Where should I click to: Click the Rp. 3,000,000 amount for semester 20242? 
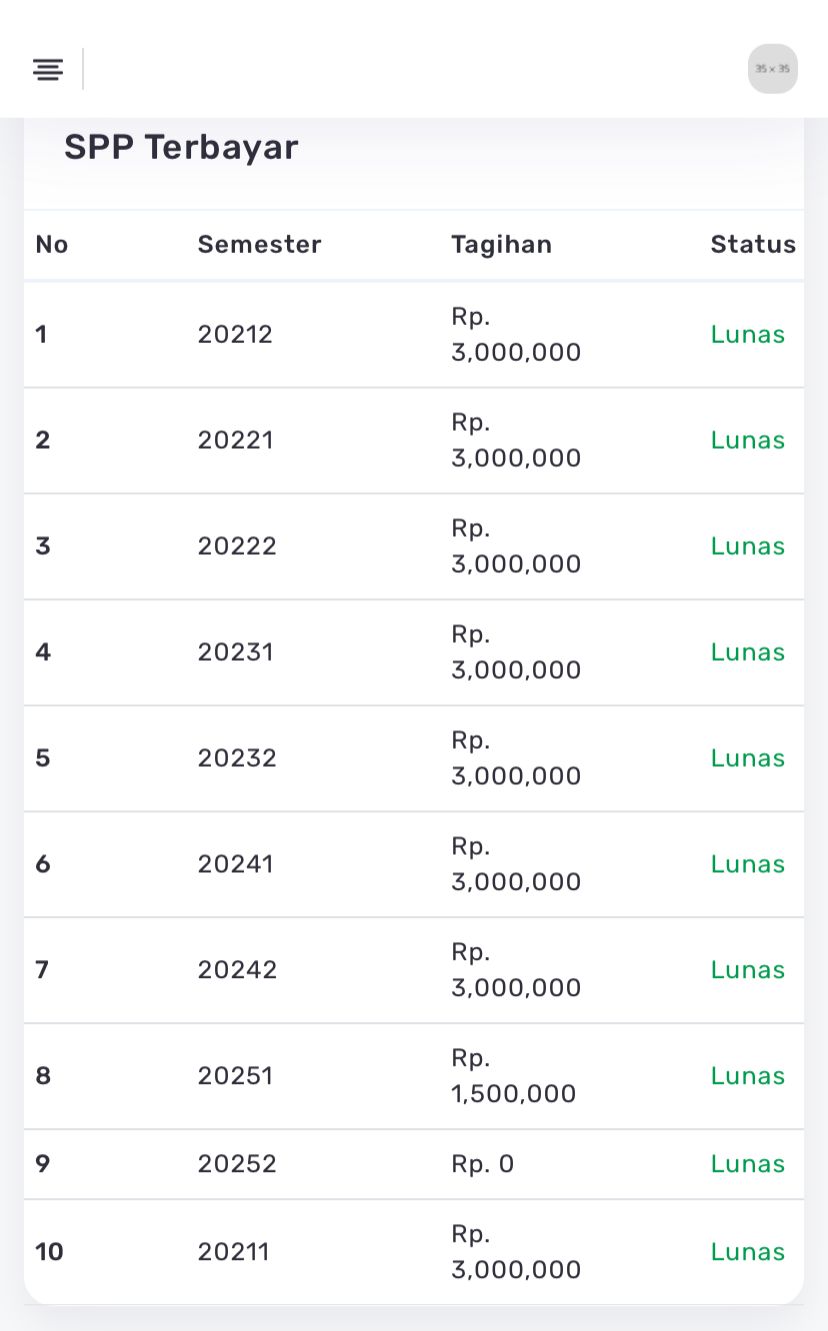click(515, 970)
